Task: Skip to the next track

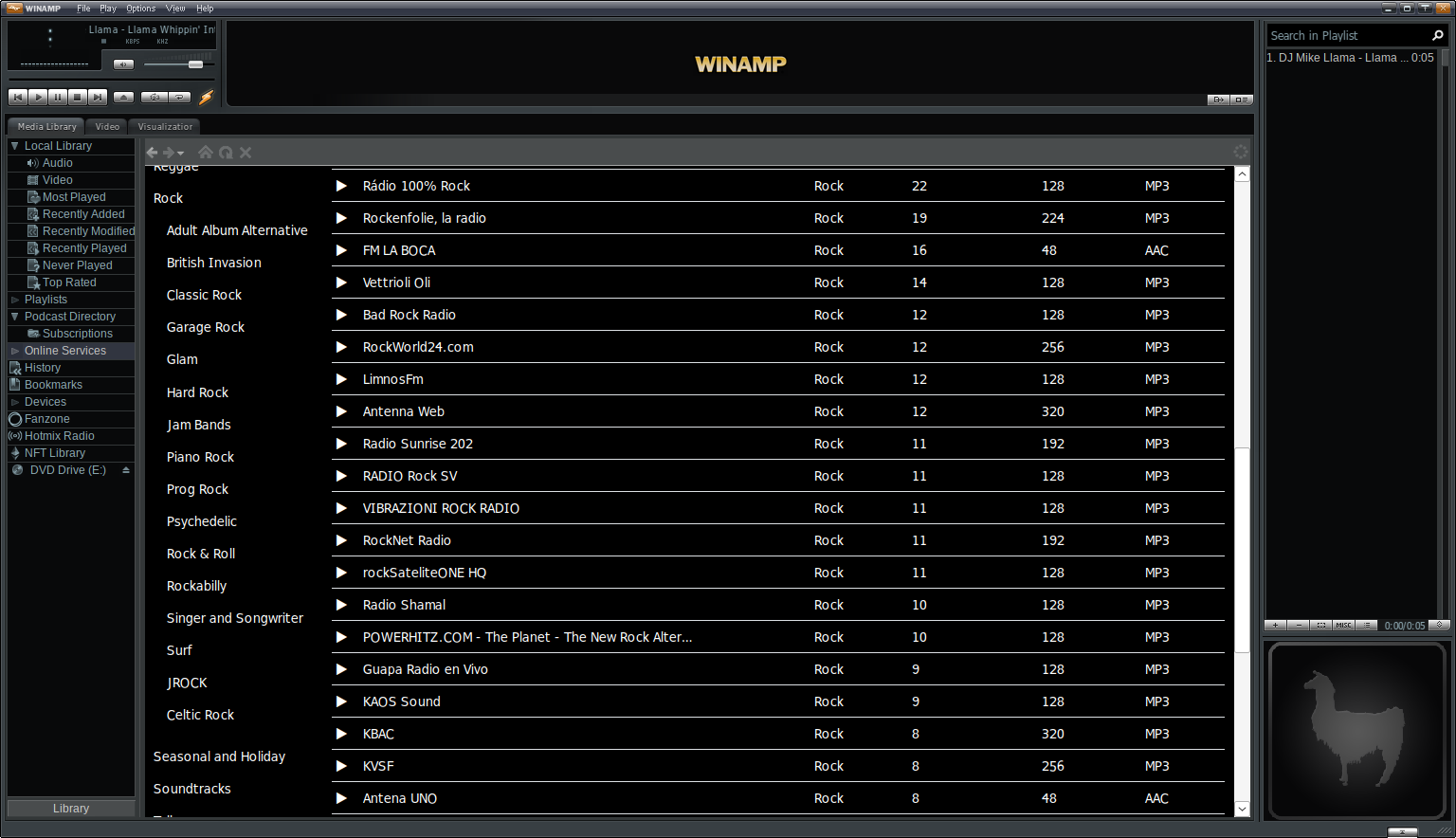Action: coord(98,97)
